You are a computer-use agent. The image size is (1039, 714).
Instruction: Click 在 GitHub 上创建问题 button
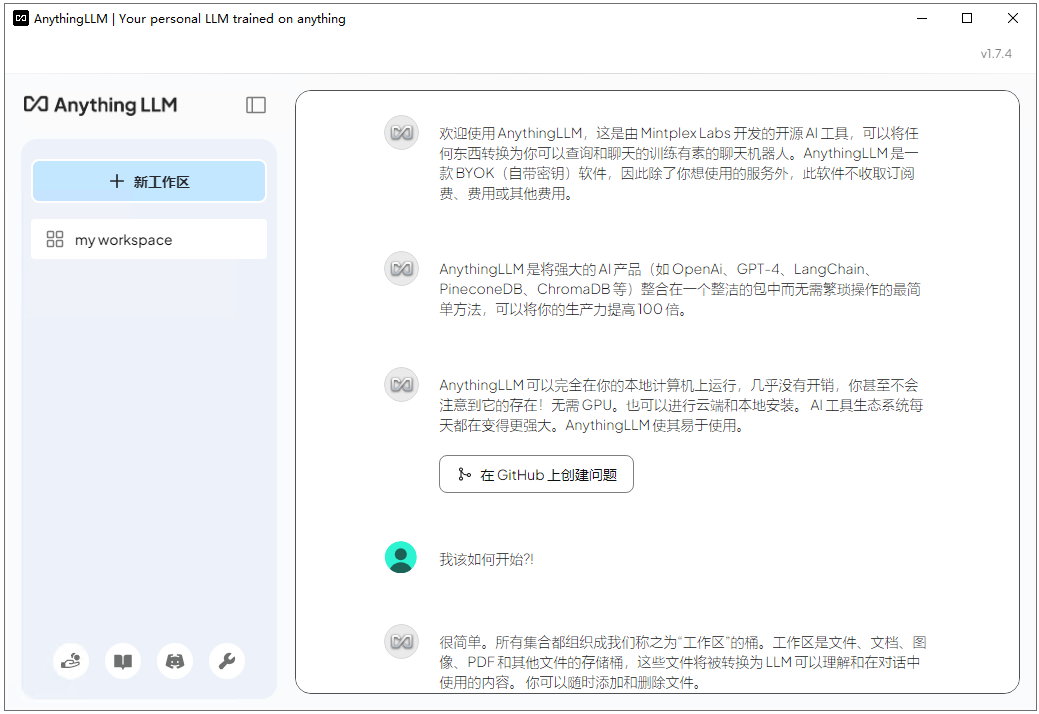[536, 474]
